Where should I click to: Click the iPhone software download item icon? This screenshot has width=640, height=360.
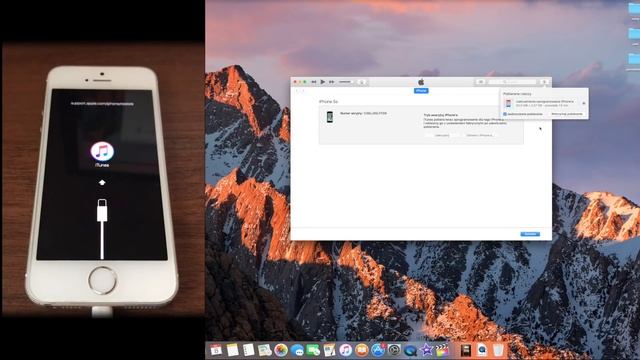pos(508,103)
